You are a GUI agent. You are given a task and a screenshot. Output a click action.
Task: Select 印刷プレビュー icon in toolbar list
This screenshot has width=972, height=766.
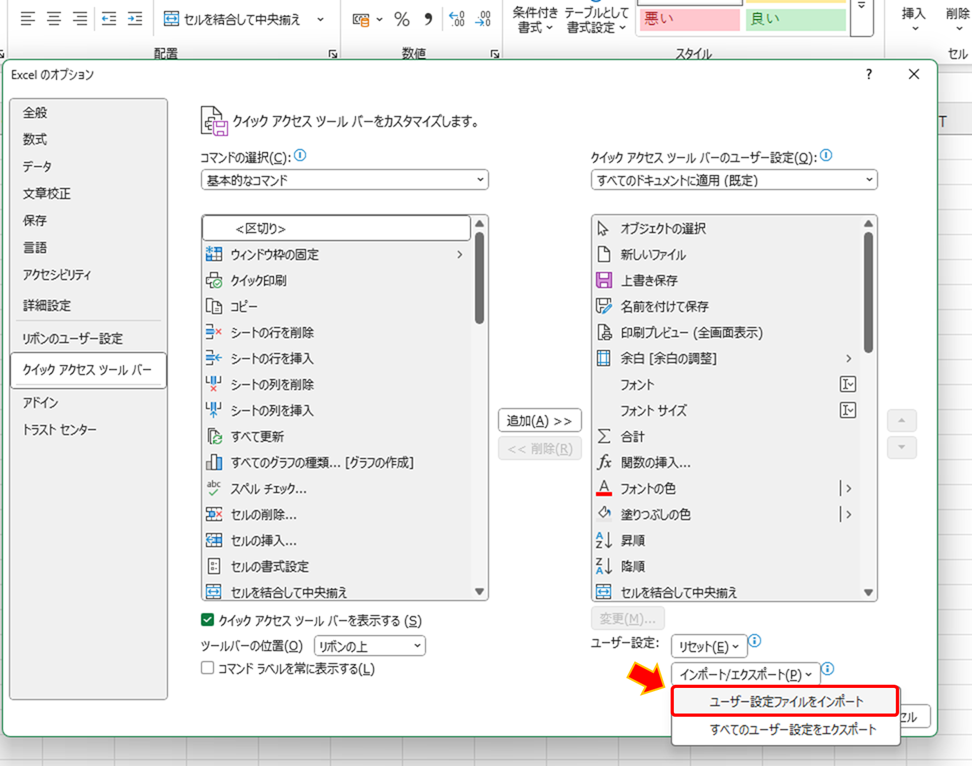pos(604,333)
